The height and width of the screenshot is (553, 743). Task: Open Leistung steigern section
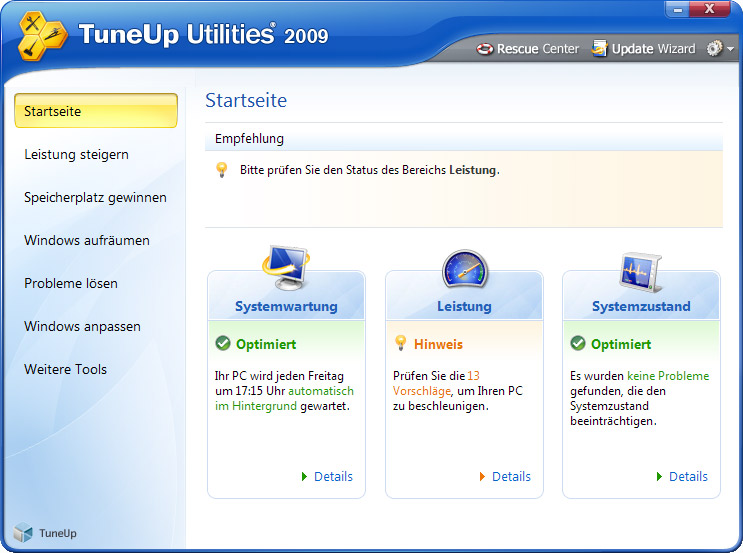click(x=76, y=154)
